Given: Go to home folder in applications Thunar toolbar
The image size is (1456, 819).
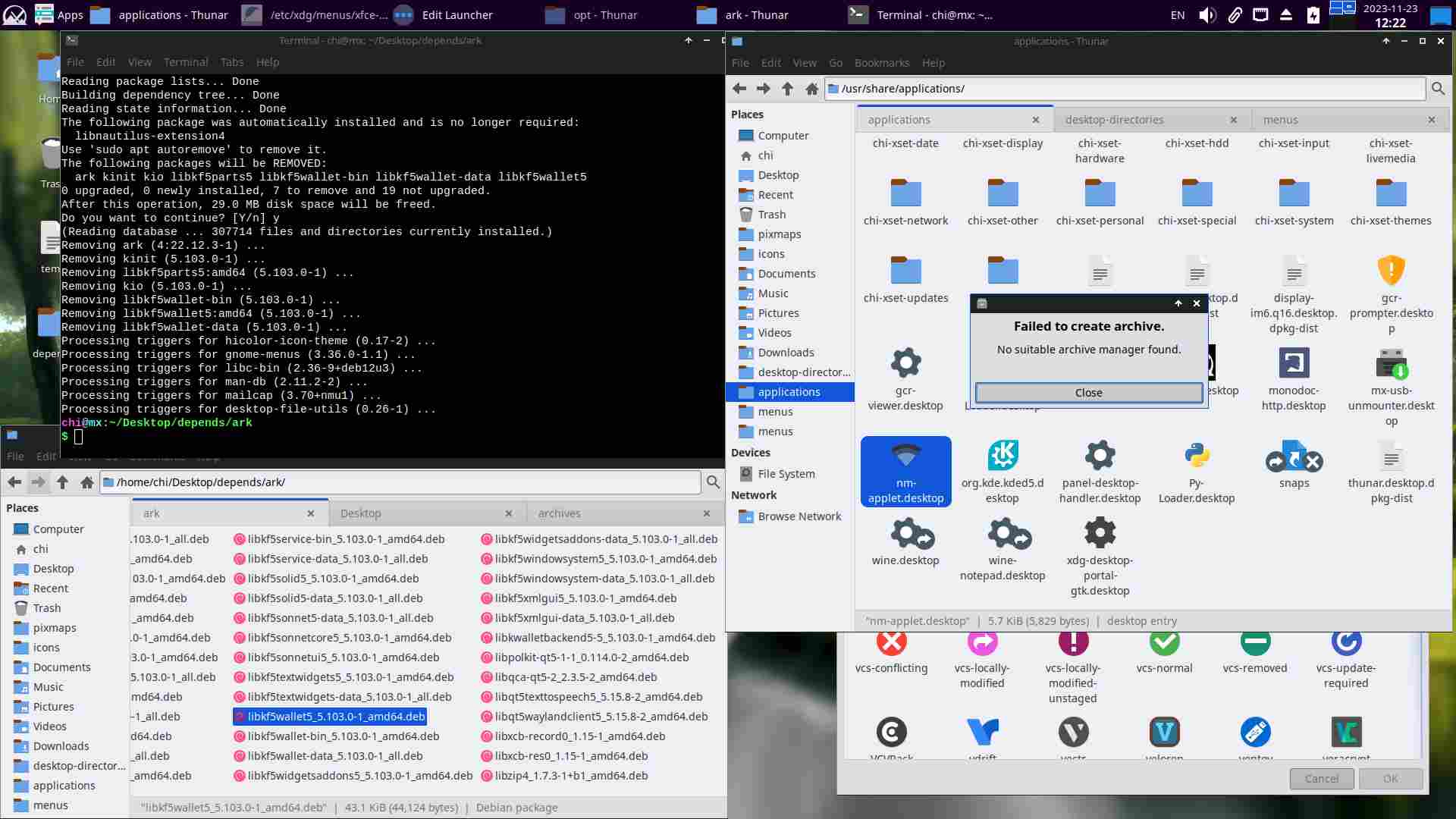Looking at the screenshot, I should 811,89.
